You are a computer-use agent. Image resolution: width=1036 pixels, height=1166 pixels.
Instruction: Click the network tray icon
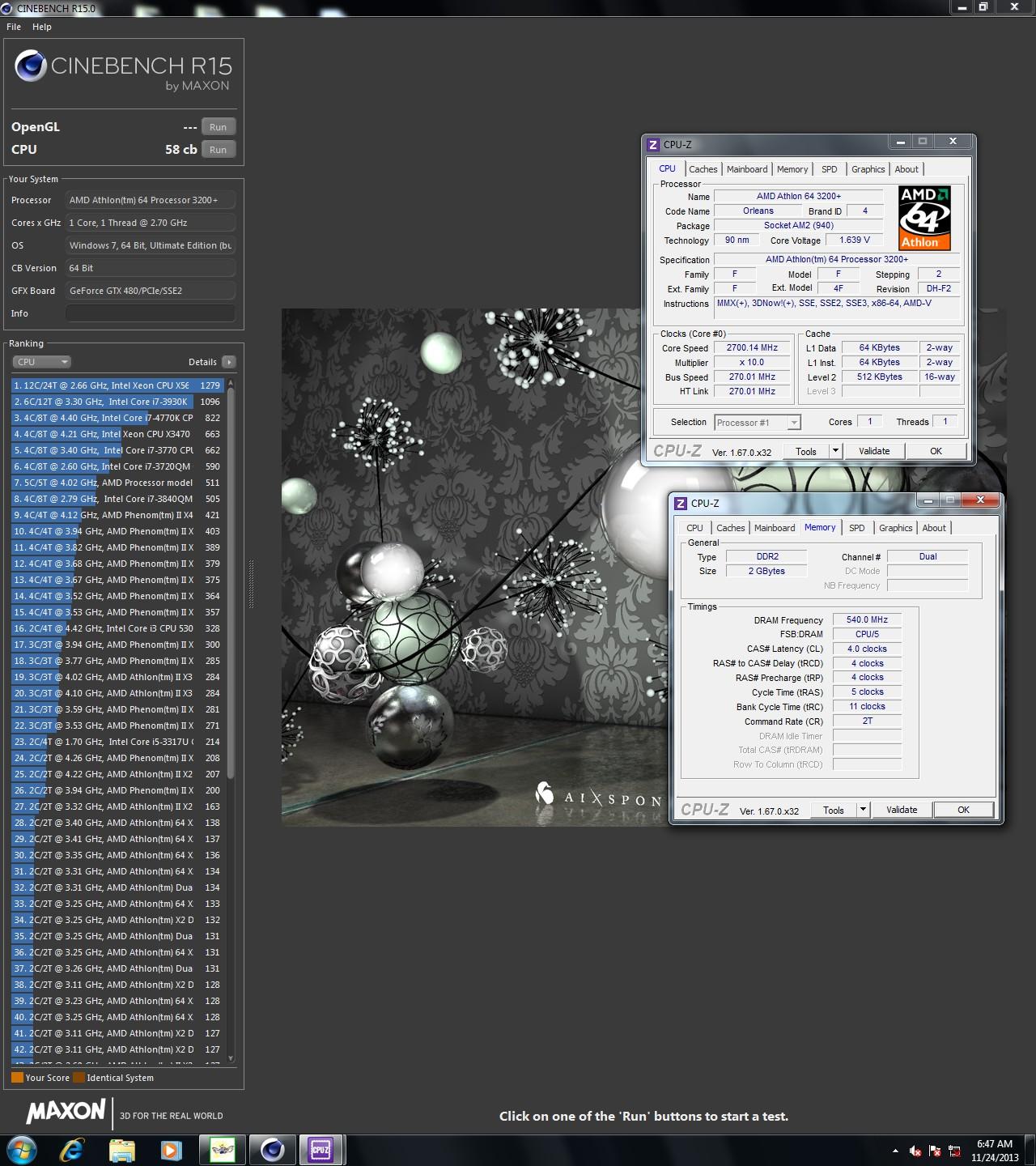[954, 1151]
